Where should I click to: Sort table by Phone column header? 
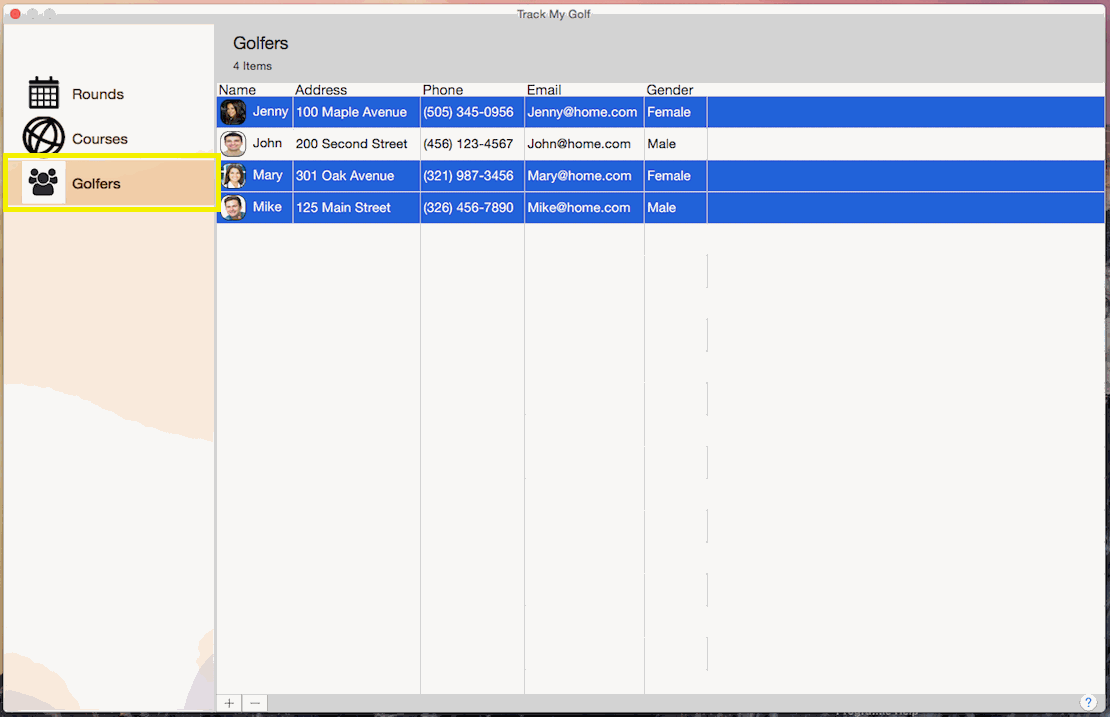tap(443, 90)
